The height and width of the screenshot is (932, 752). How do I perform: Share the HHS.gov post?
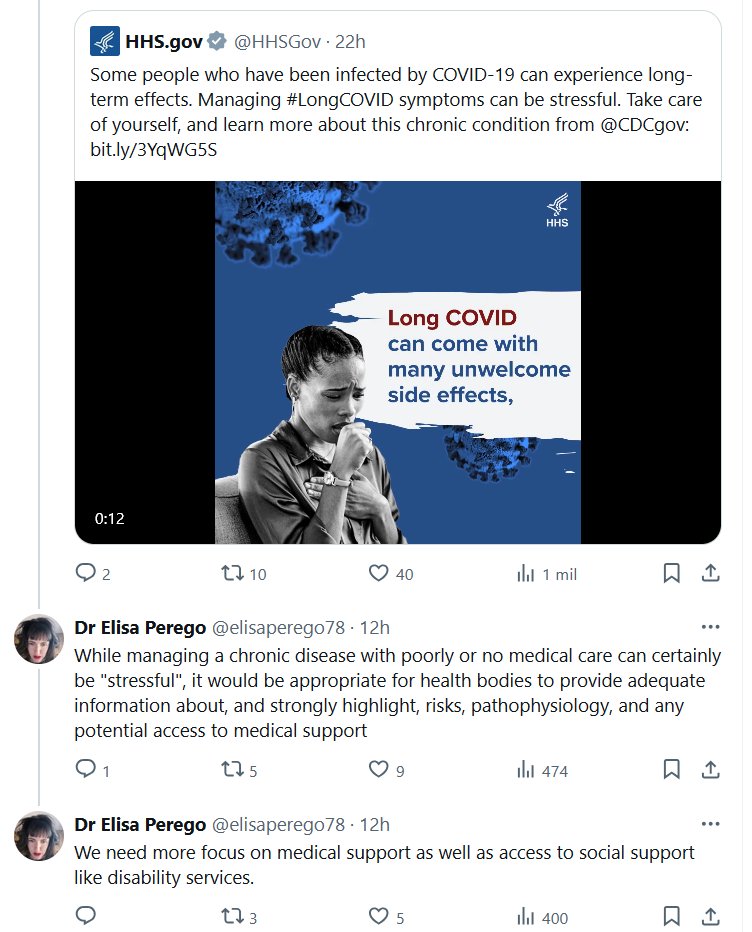[x=710, y=573]
